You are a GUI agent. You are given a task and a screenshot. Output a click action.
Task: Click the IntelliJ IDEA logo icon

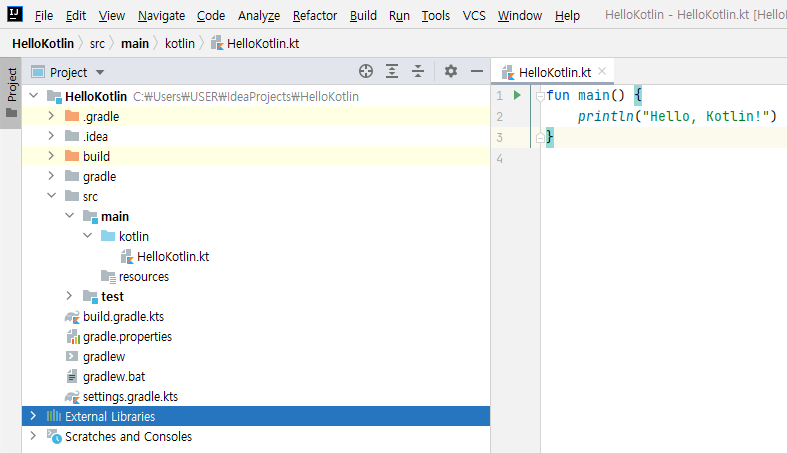coord(15,14)
